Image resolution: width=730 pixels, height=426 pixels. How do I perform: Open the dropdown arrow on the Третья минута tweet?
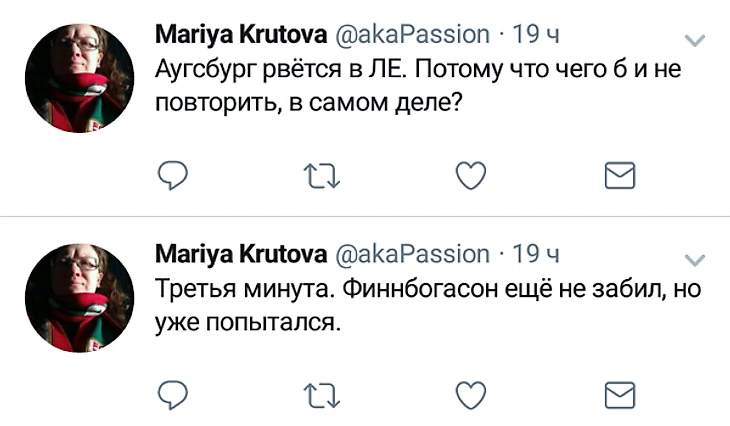692,258
